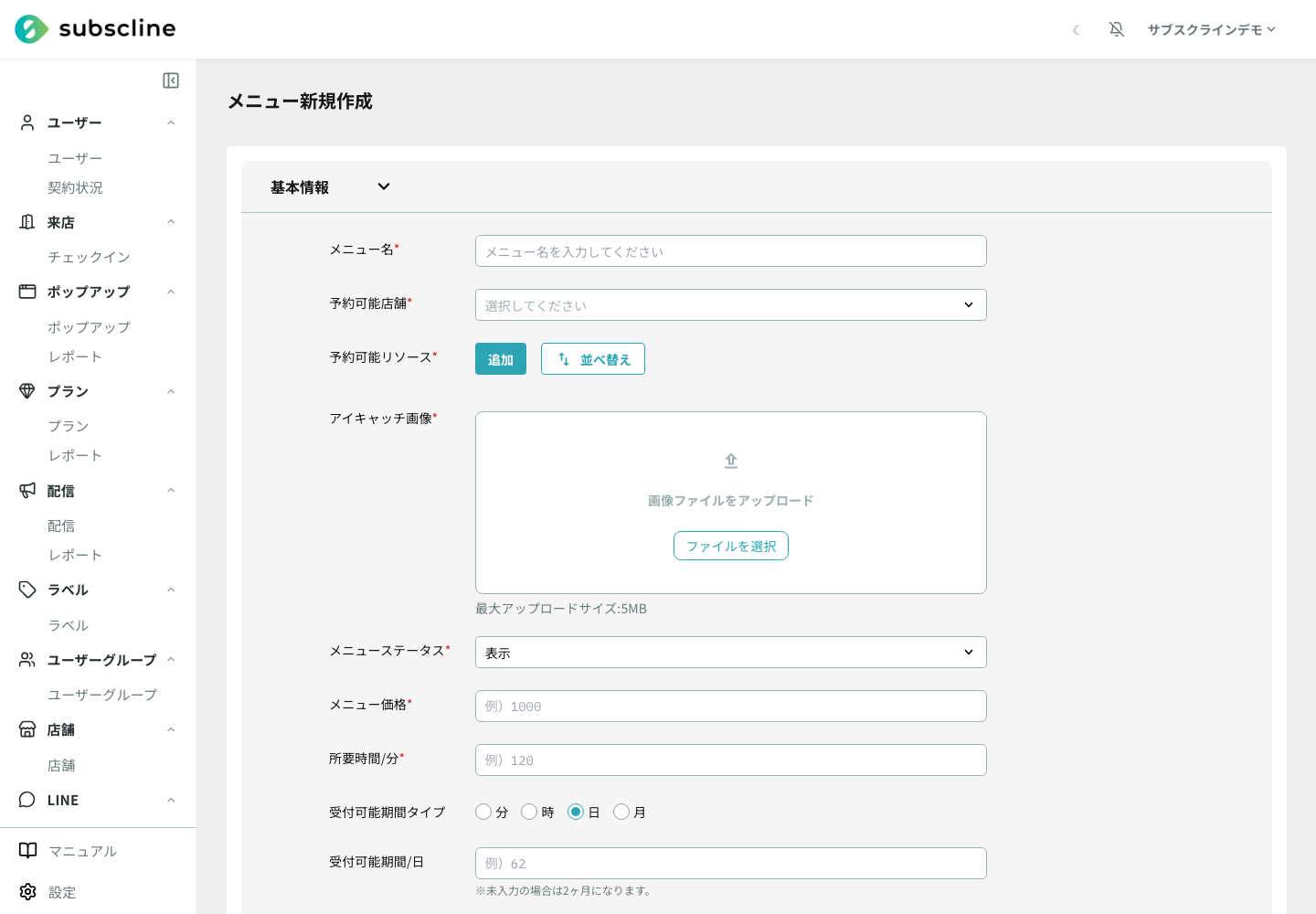Screen dimensions: 1316x914
Task: Collapse the 来店 sidebar section chevron
Action: click(171, 222)
